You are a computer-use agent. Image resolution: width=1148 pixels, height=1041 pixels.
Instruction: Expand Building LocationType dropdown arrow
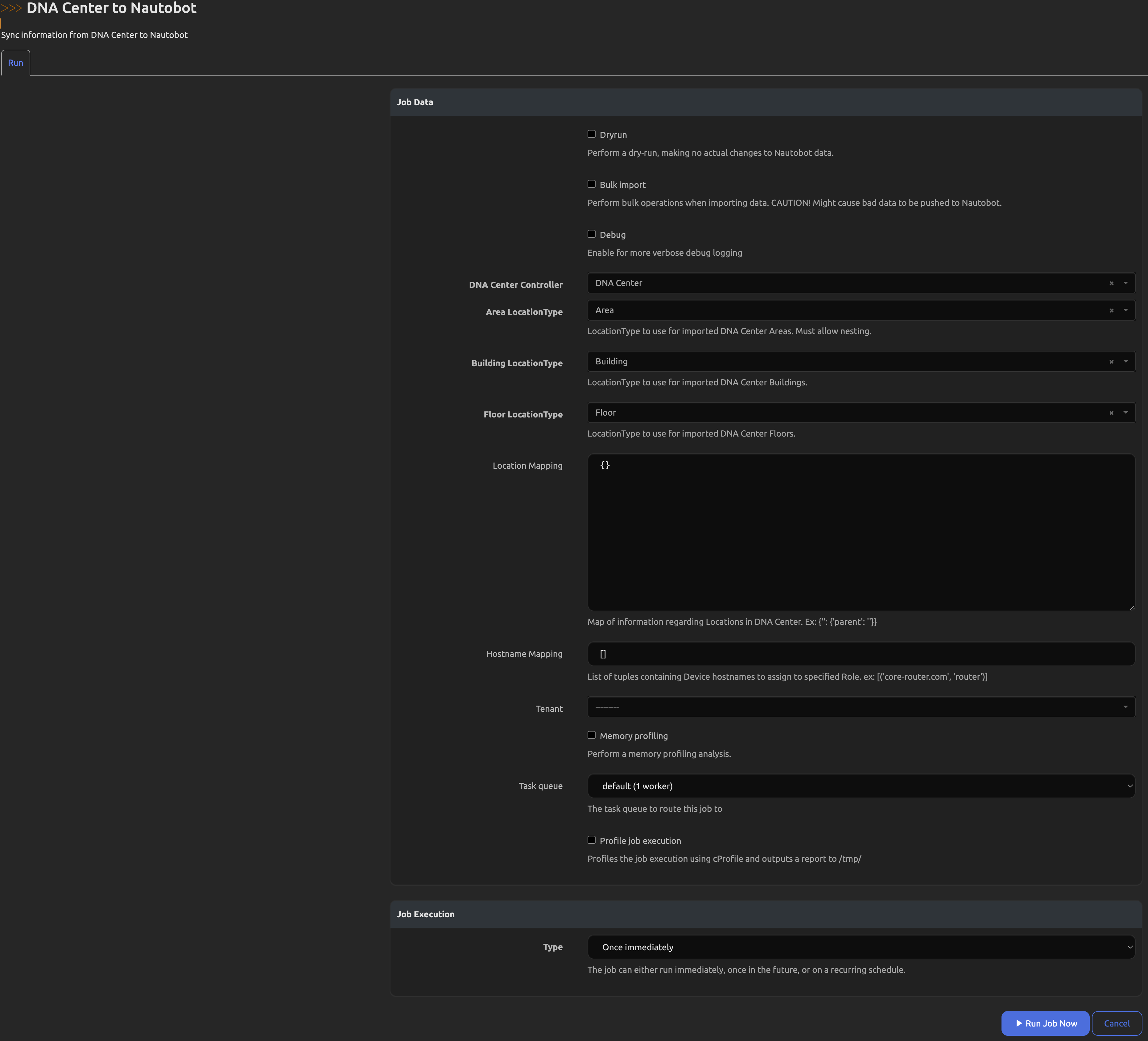pos(1125,362)
